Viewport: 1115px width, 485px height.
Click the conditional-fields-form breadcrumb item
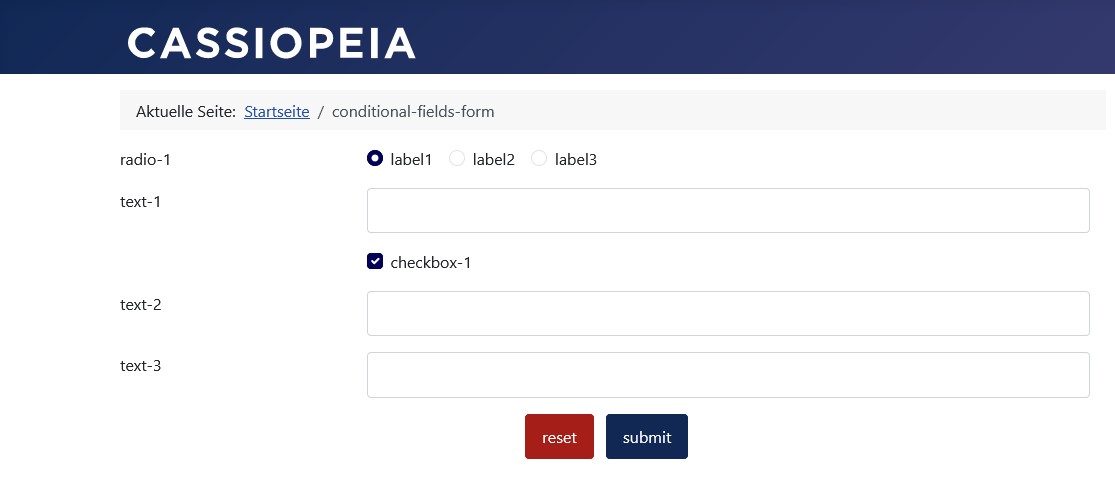tap(413, 111)
